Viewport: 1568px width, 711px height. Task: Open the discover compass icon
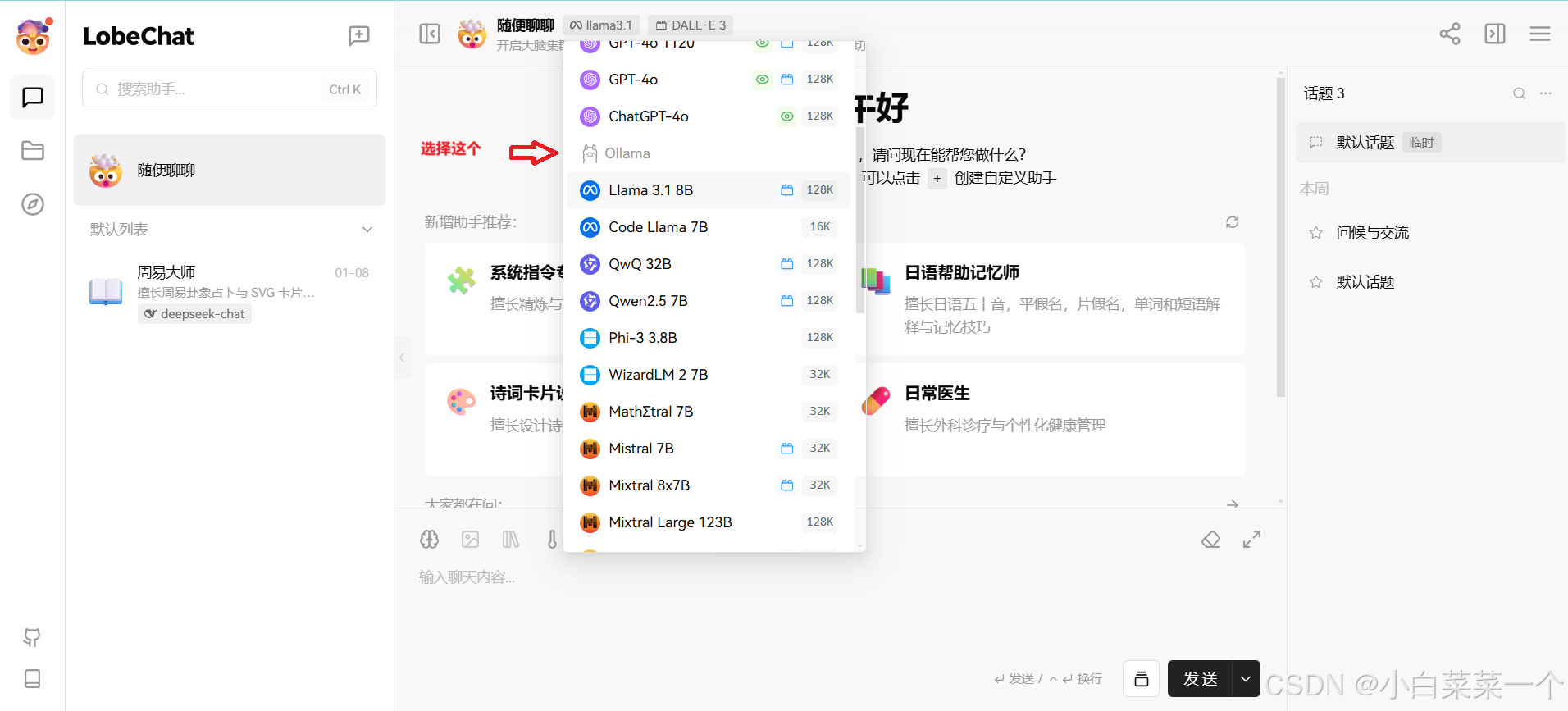click(33, 204)
